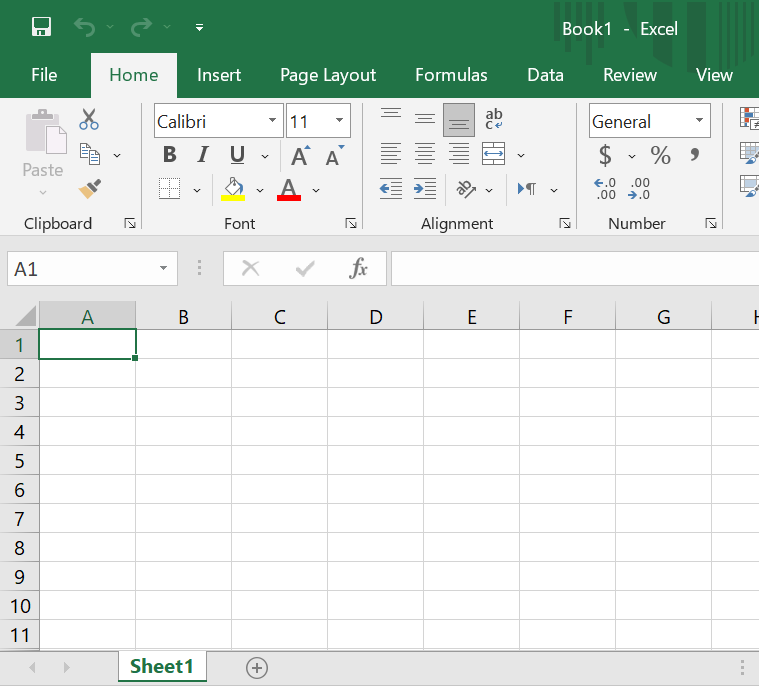
Task: Click Increase Font Size icon
Action: pos(301,155)
